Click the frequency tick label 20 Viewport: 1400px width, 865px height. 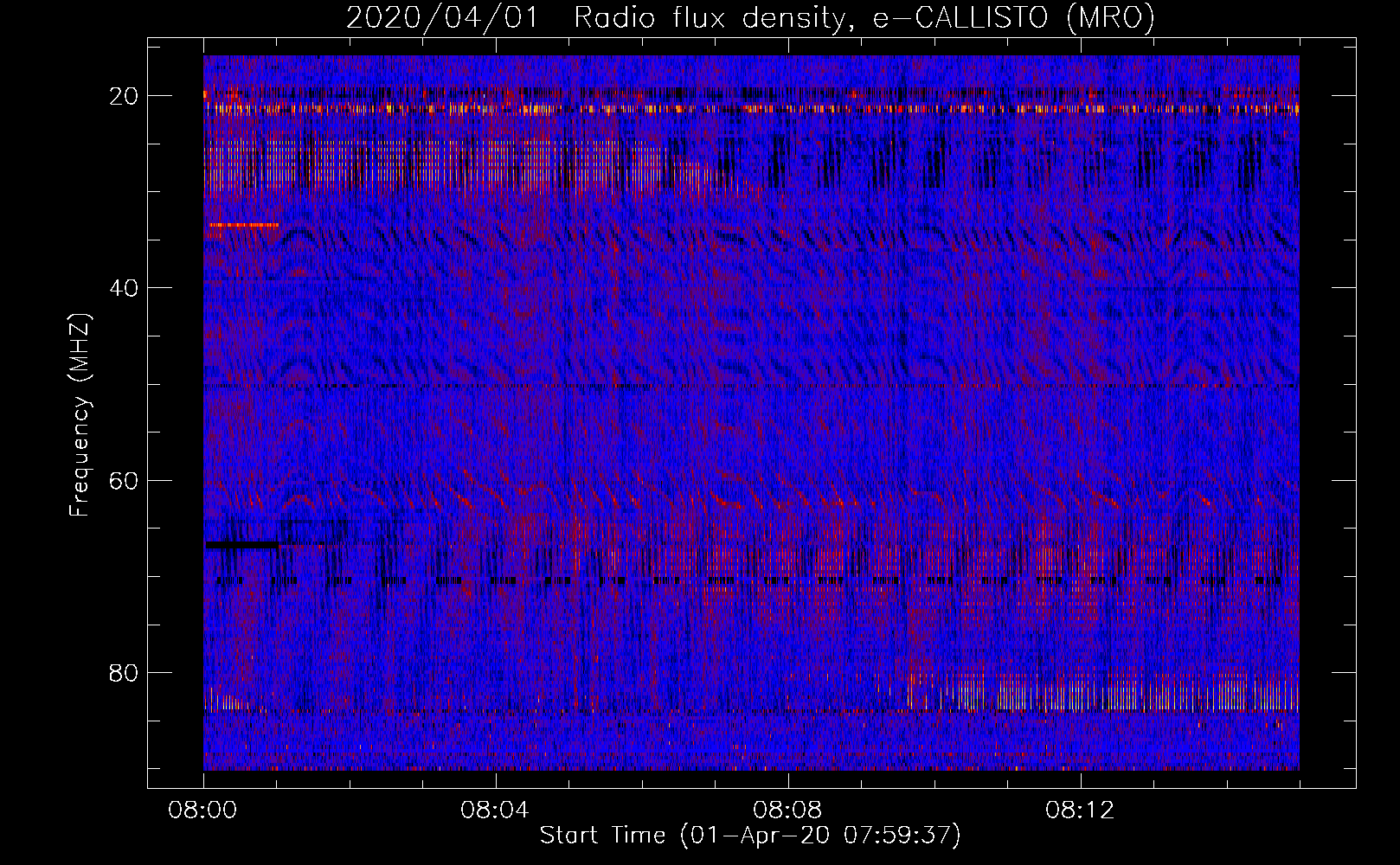point(124,96)
